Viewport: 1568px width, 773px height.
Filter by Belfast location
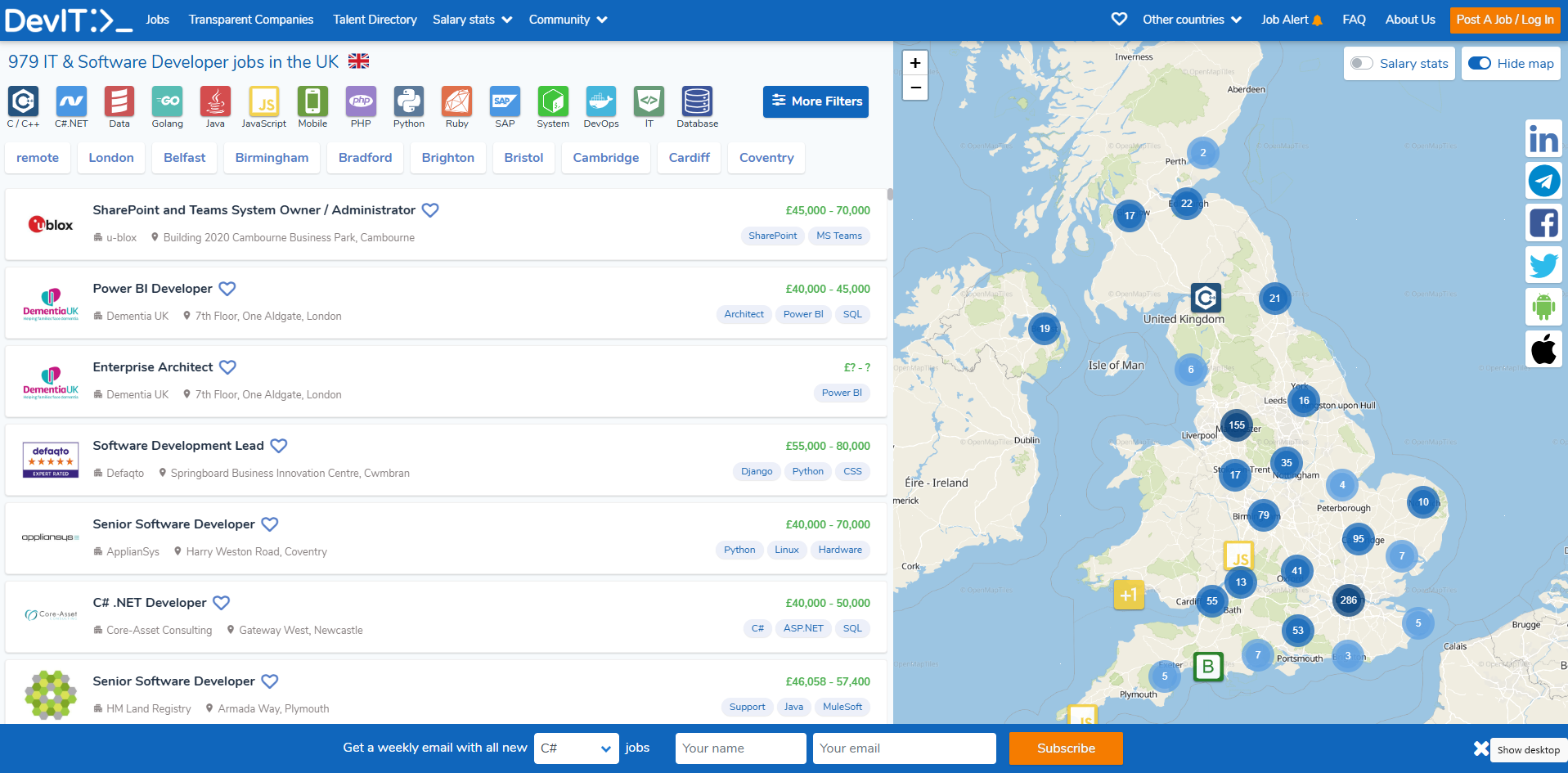point(185,158)
